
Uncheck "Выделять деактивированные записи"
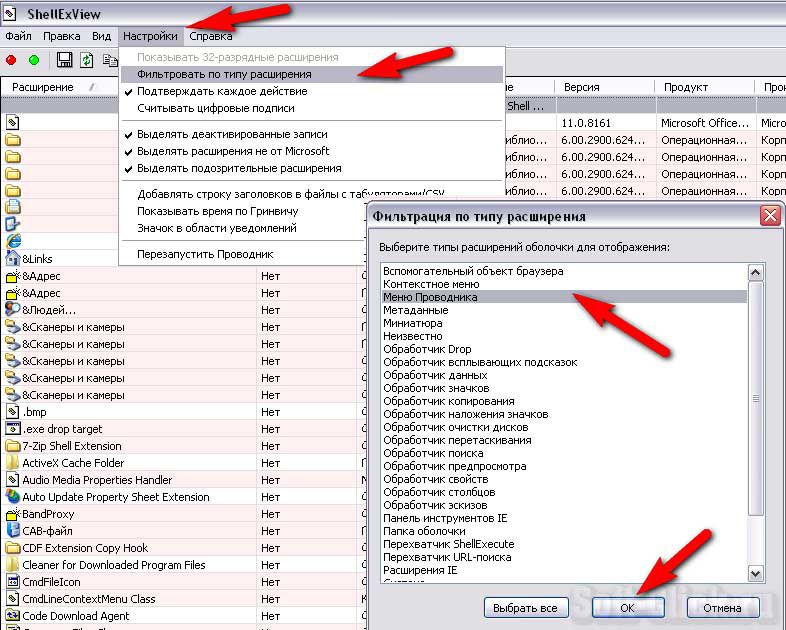pyautogui.click(x=232, y=134)
